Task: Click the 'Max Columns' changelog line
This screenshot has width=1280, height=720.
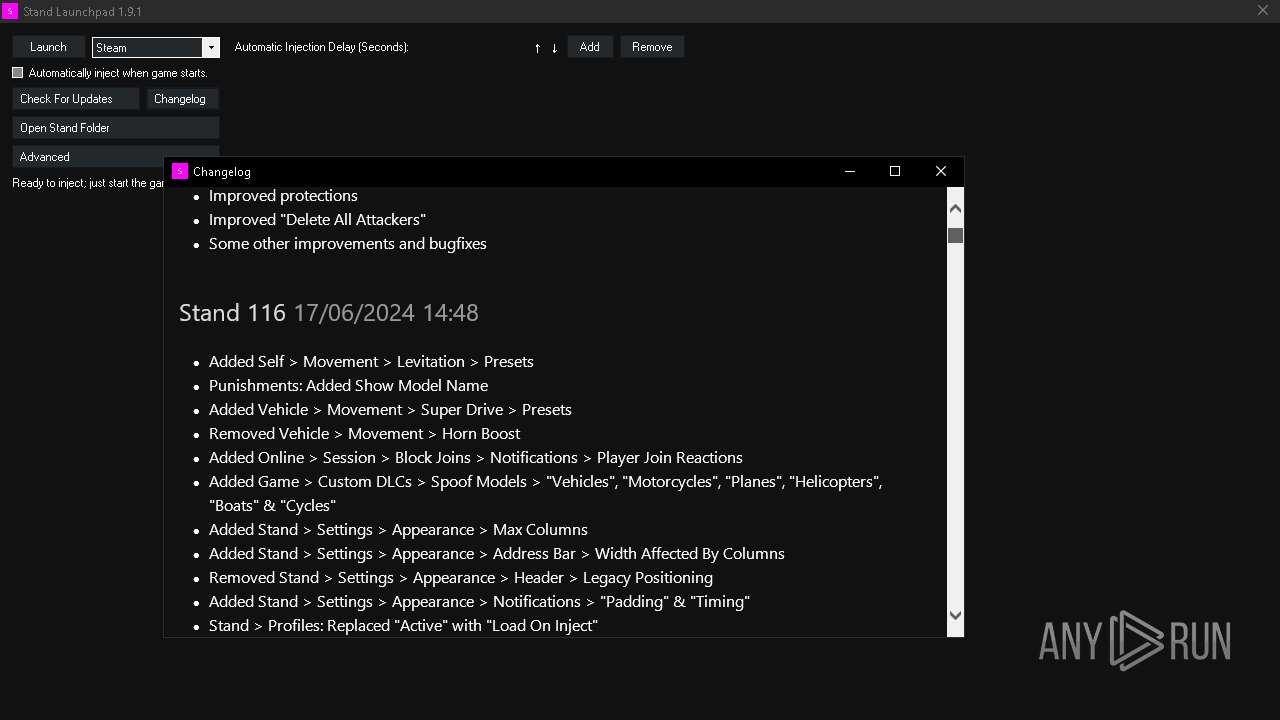Action: coord(398,530)
